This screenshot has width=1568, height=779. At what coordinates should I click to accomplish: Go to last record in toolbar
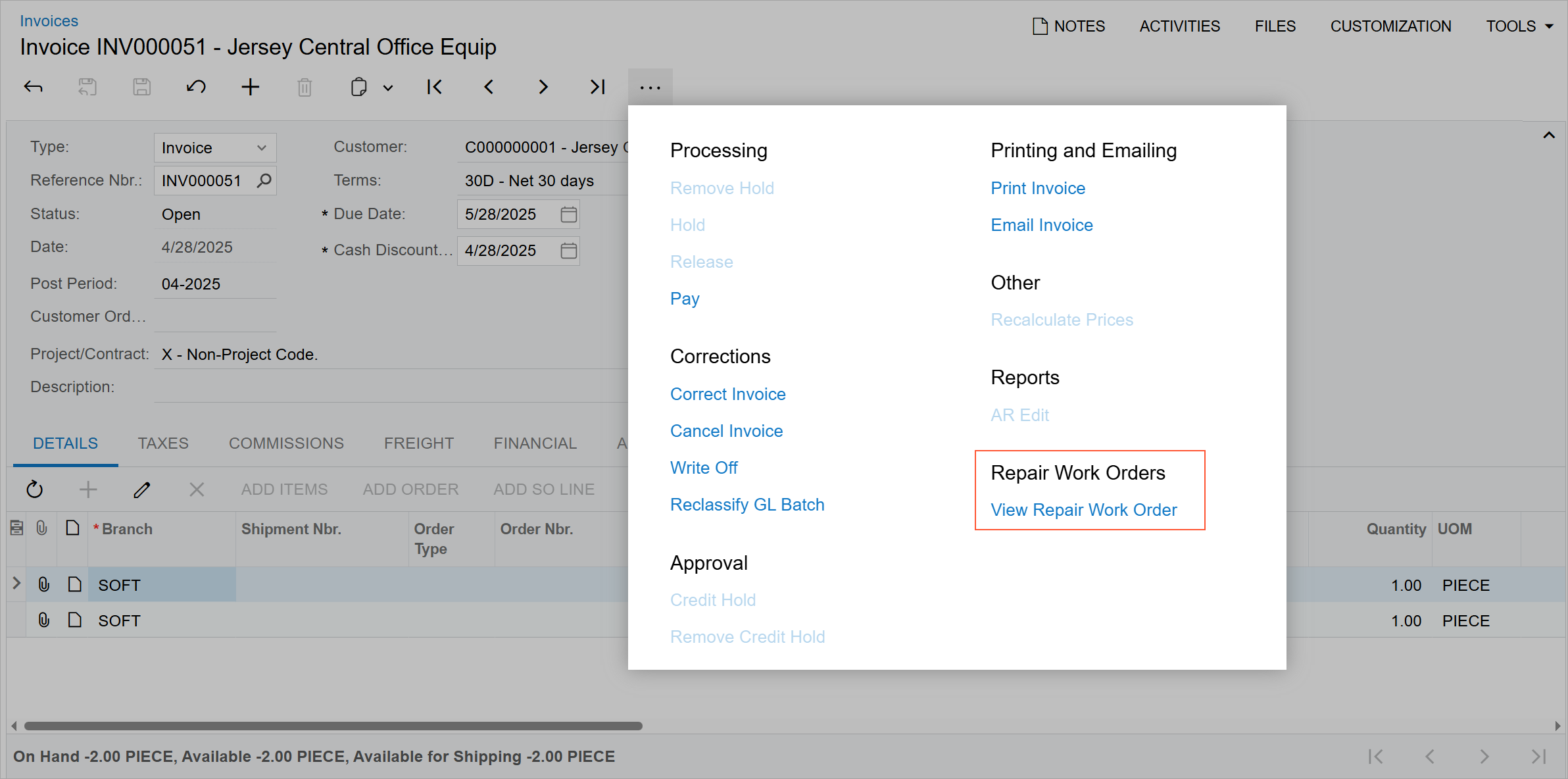[597, 87]
